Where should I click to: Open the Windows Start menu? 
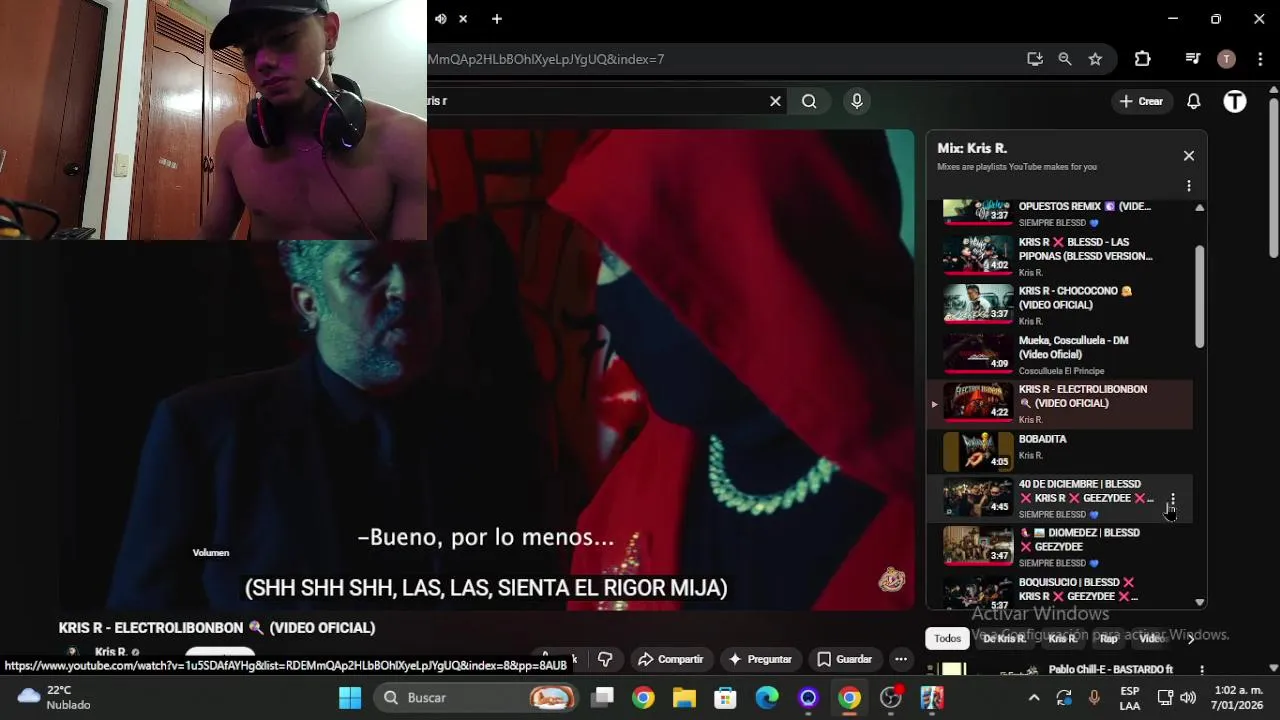click(x=350, y=698)
